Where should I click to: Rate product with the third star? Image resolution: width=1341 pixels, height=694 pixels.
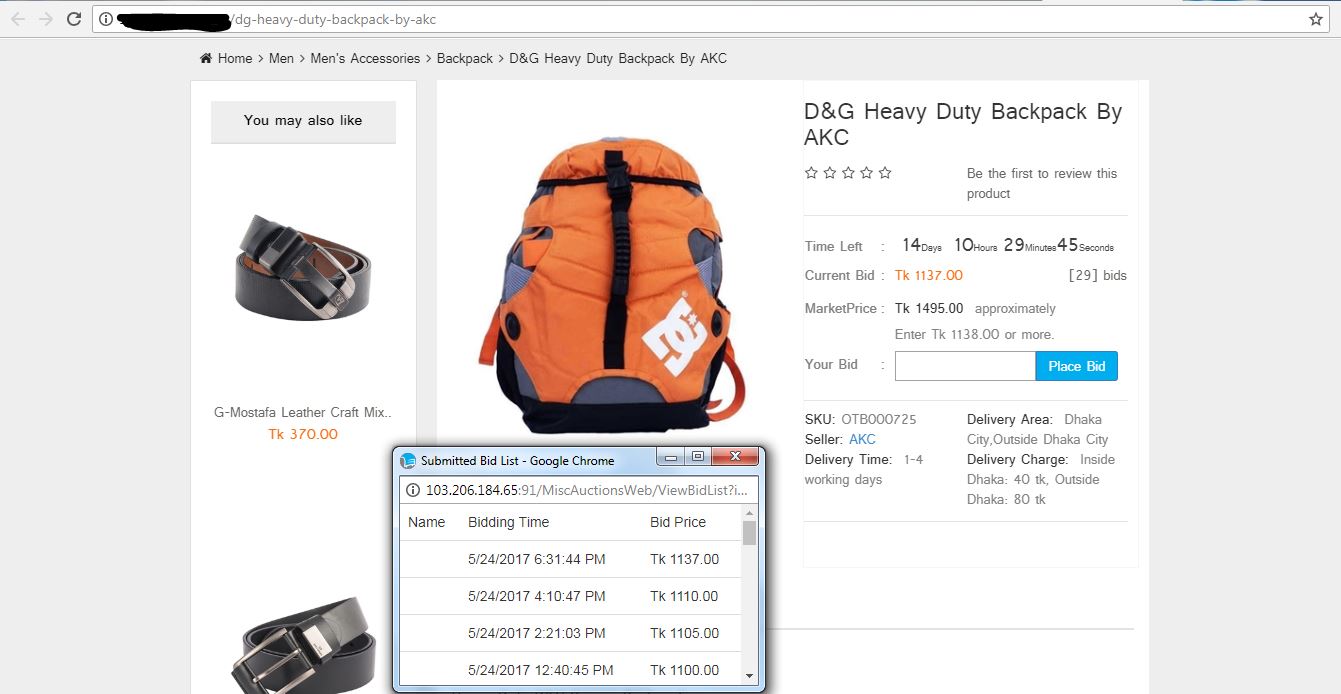[848, 173]
